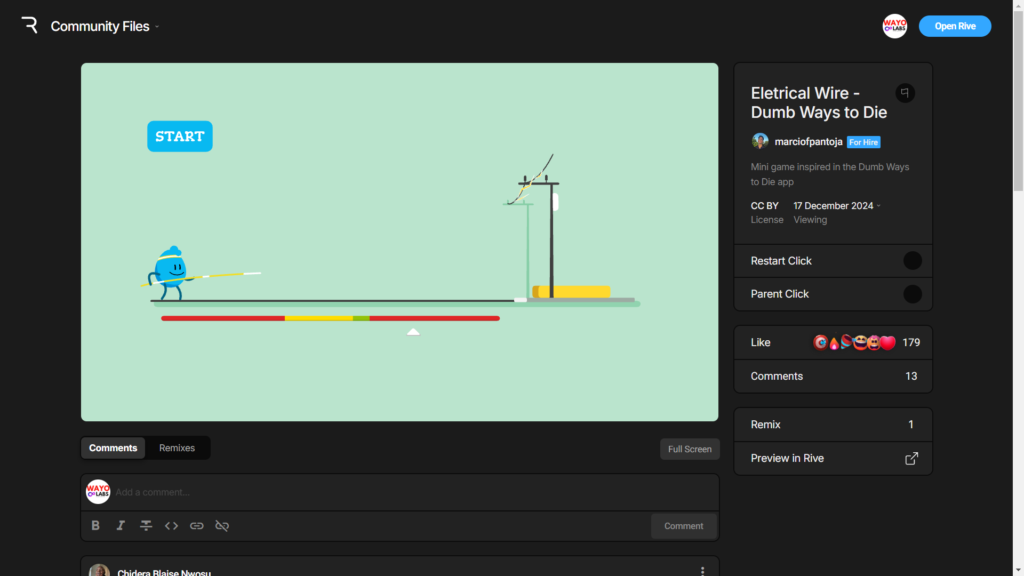This screenshot has height=576, width=1024.
Task: Open the comment's three-dot options menu
Action: point(702,571)
